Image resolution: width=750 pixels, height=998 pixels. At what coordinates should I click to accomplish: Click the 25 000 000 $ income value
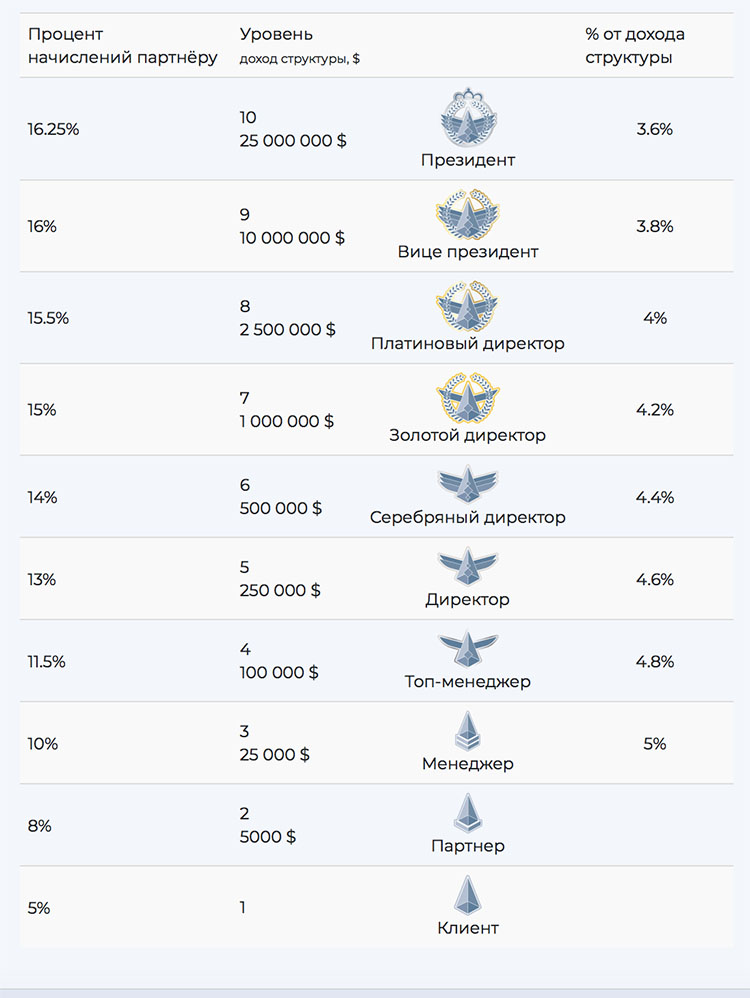(293, 141)
